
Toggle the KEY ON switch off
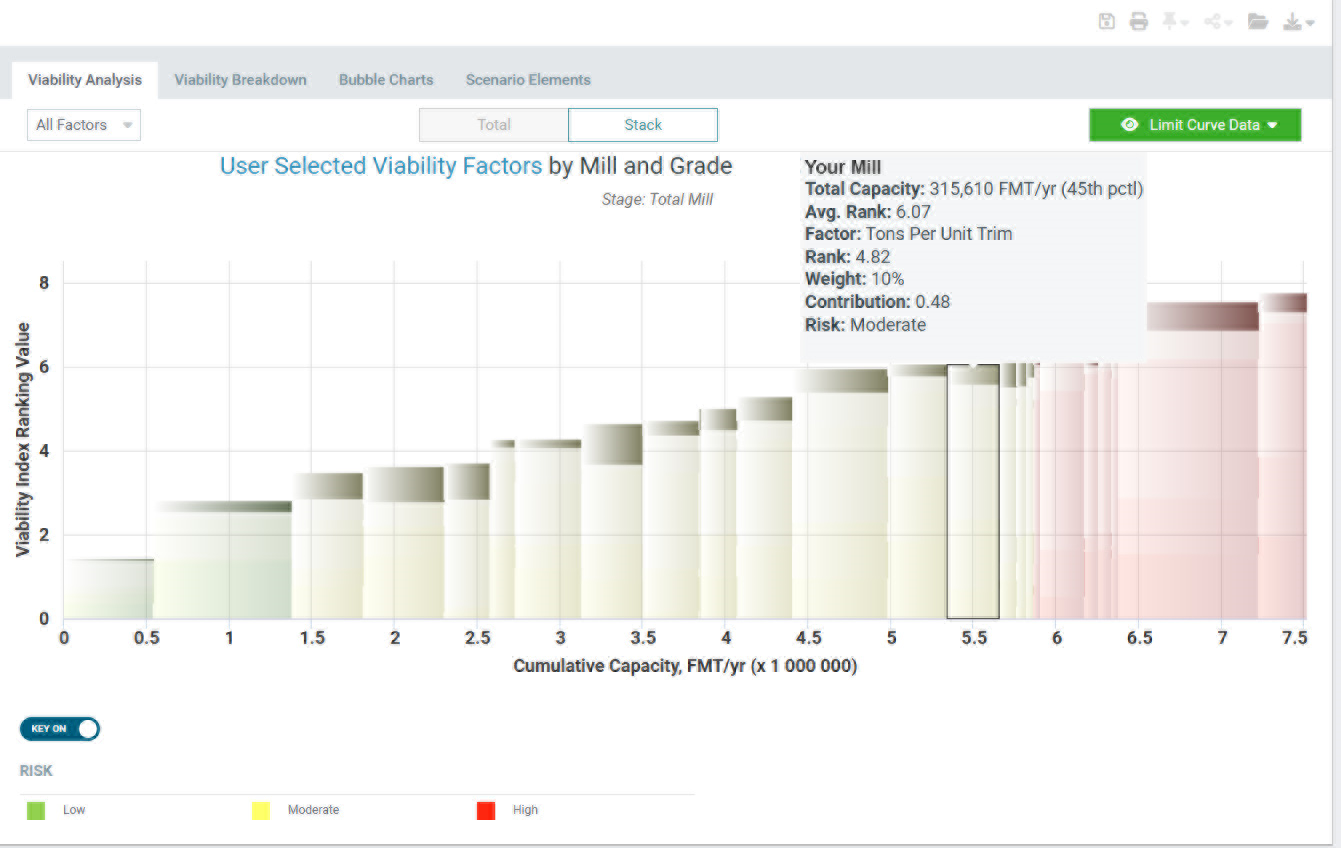(59, 728)
